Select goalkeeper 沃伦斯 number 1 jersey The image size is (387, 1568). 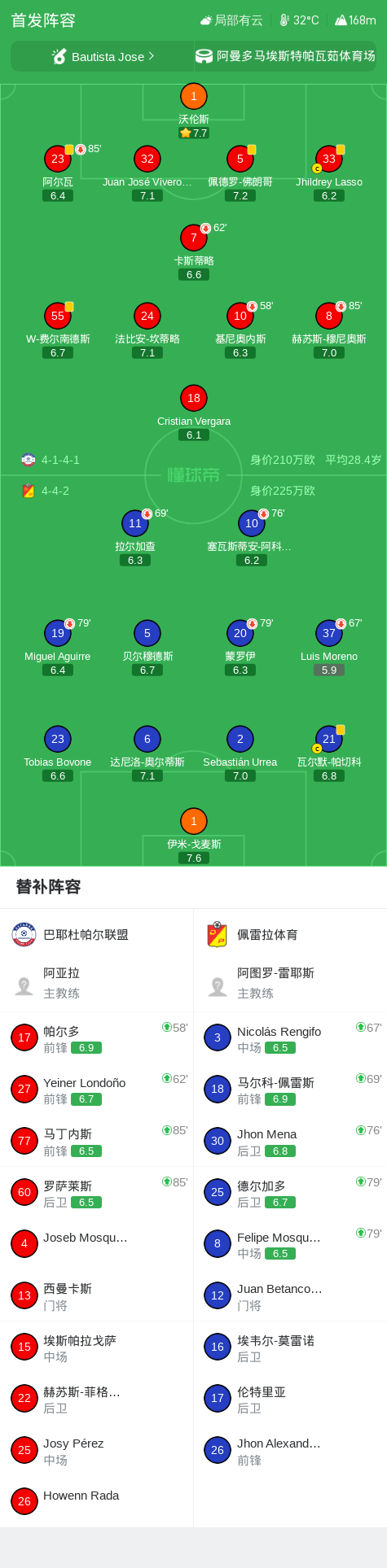[193, 97]
